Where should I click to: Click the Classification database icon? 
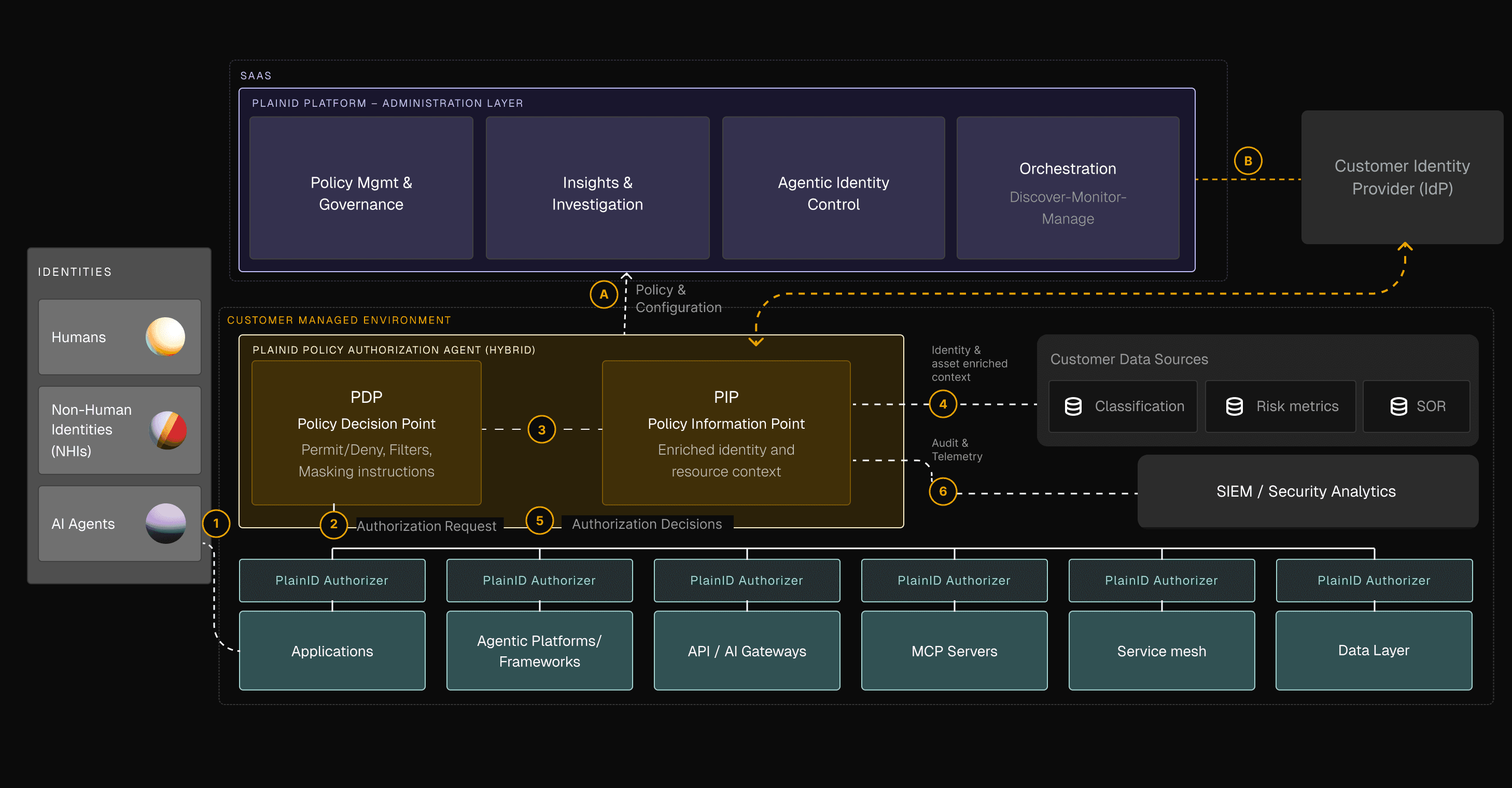click(1073, 406)
